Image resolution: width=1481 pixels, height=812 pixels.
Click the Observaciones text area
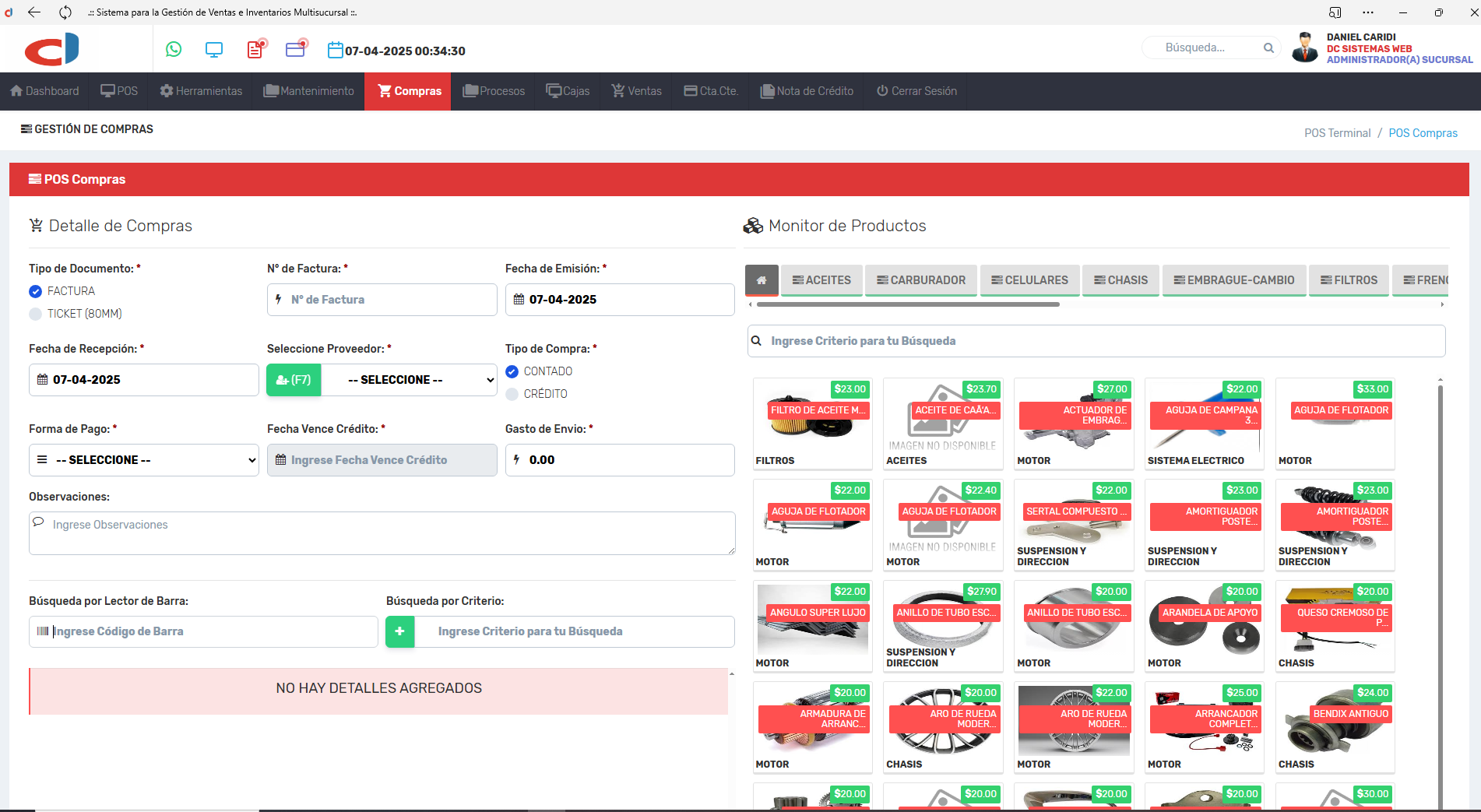(382, 533)
